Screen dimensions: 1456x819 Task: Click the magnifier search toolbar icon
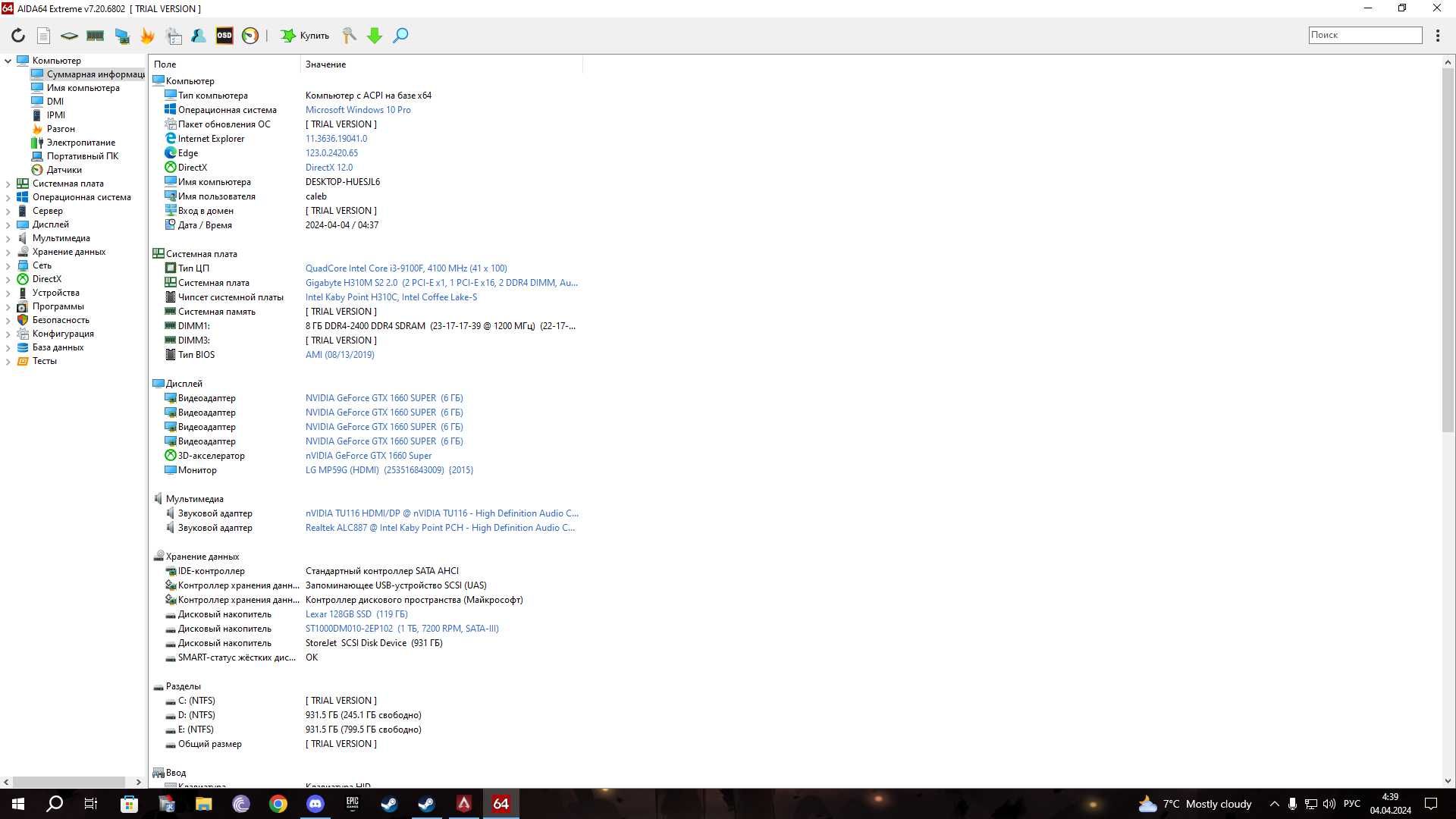click(x=400, y=35)
